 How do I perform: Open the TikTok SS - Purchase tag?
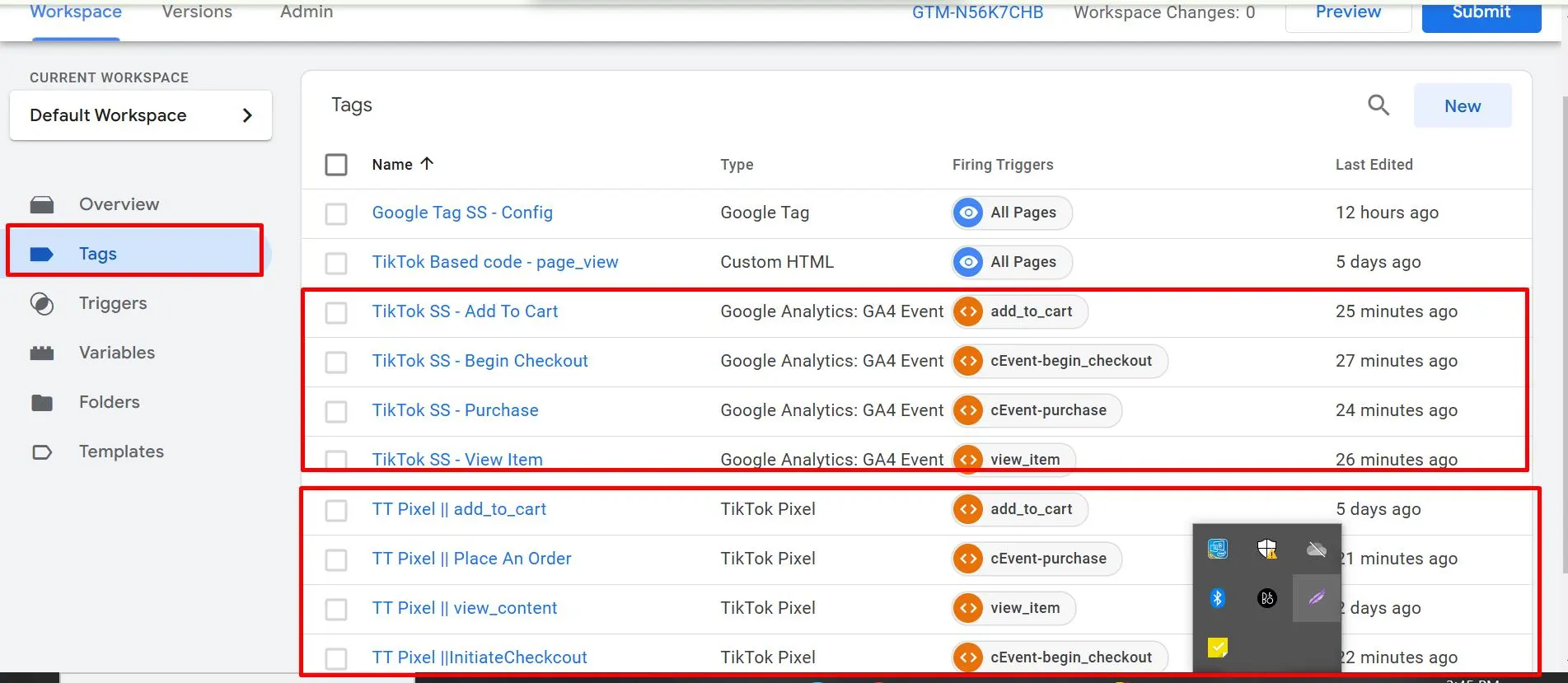455,410
